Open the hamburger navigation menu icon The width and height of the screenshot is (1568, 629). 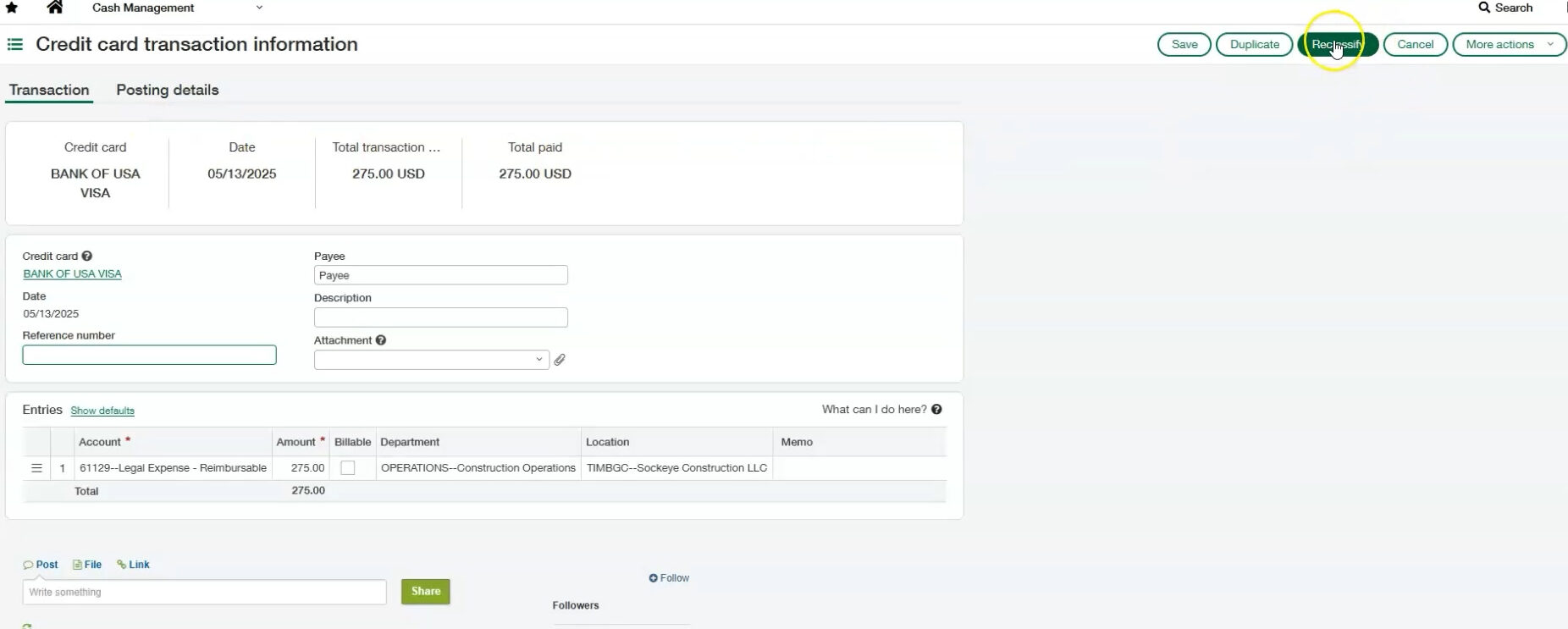(x=15, y=44)
